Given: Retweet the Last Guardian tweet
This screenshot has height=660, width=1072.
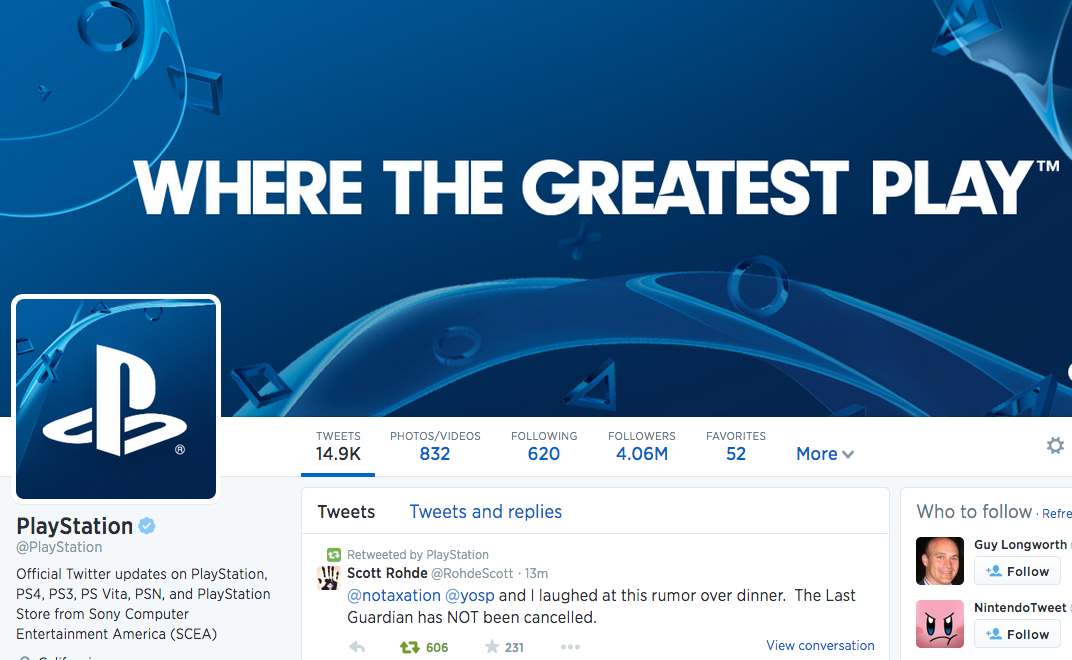Looking at the screenshot, I should 410,646.
